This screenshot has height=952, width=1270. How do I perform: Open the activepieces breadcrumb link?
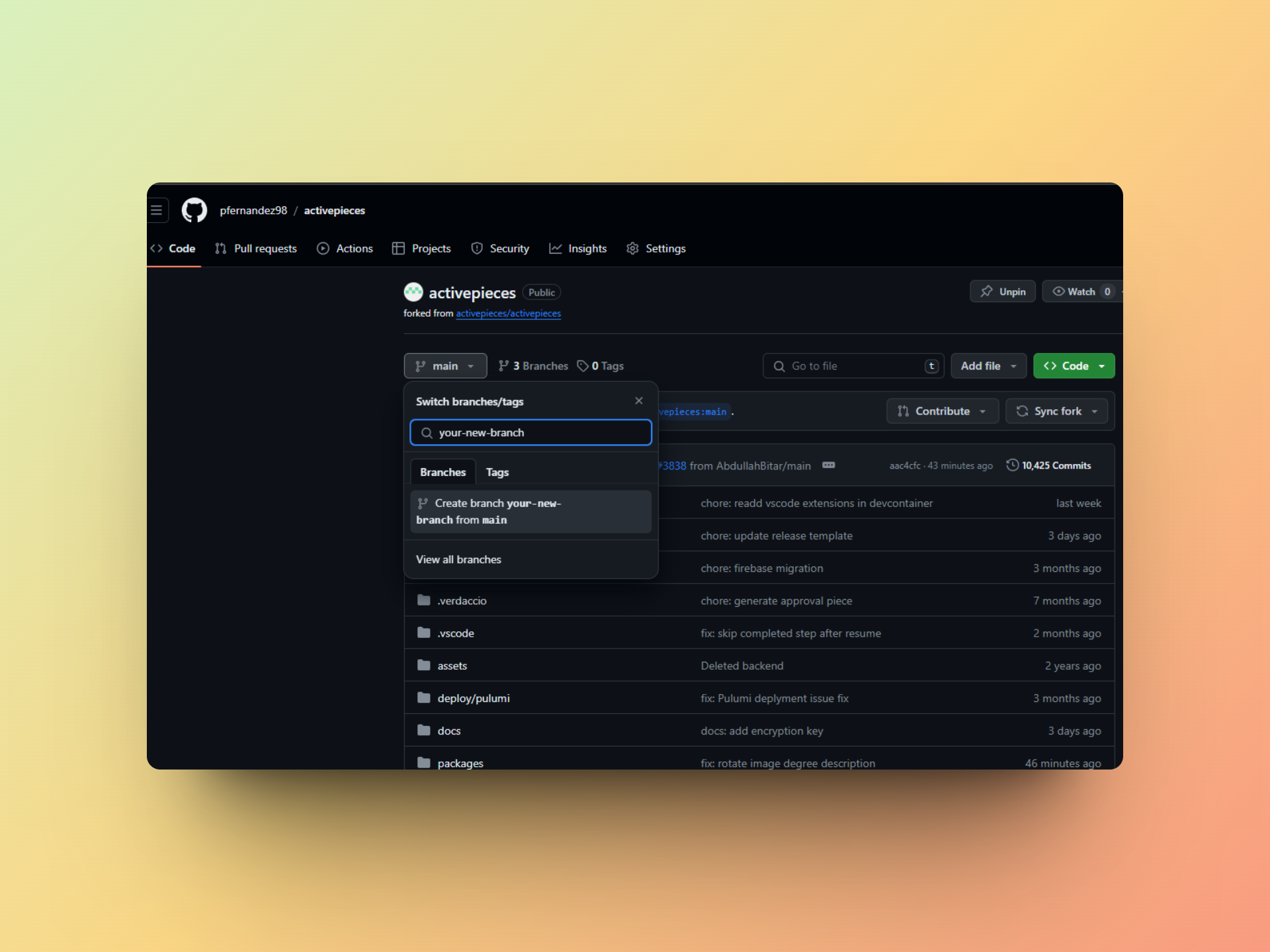(334, 210)
